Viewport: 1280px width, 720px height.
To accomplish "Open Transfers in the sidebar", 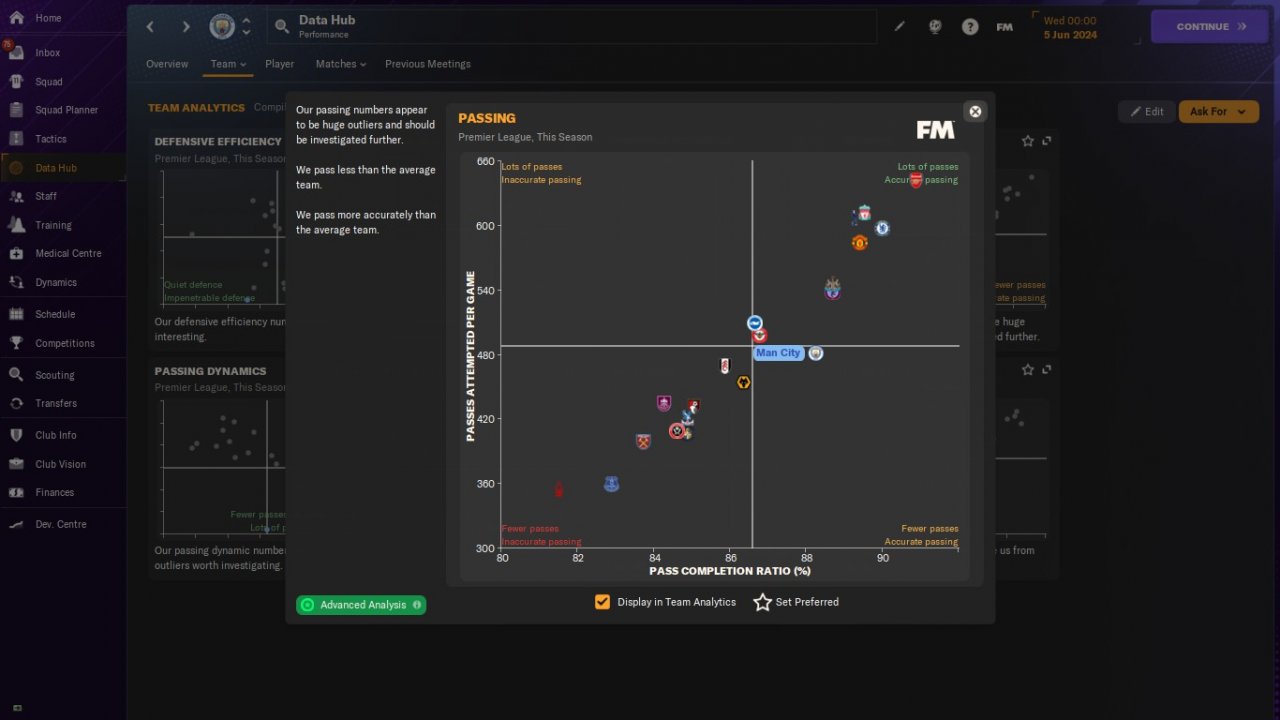I will click(63, 403).
